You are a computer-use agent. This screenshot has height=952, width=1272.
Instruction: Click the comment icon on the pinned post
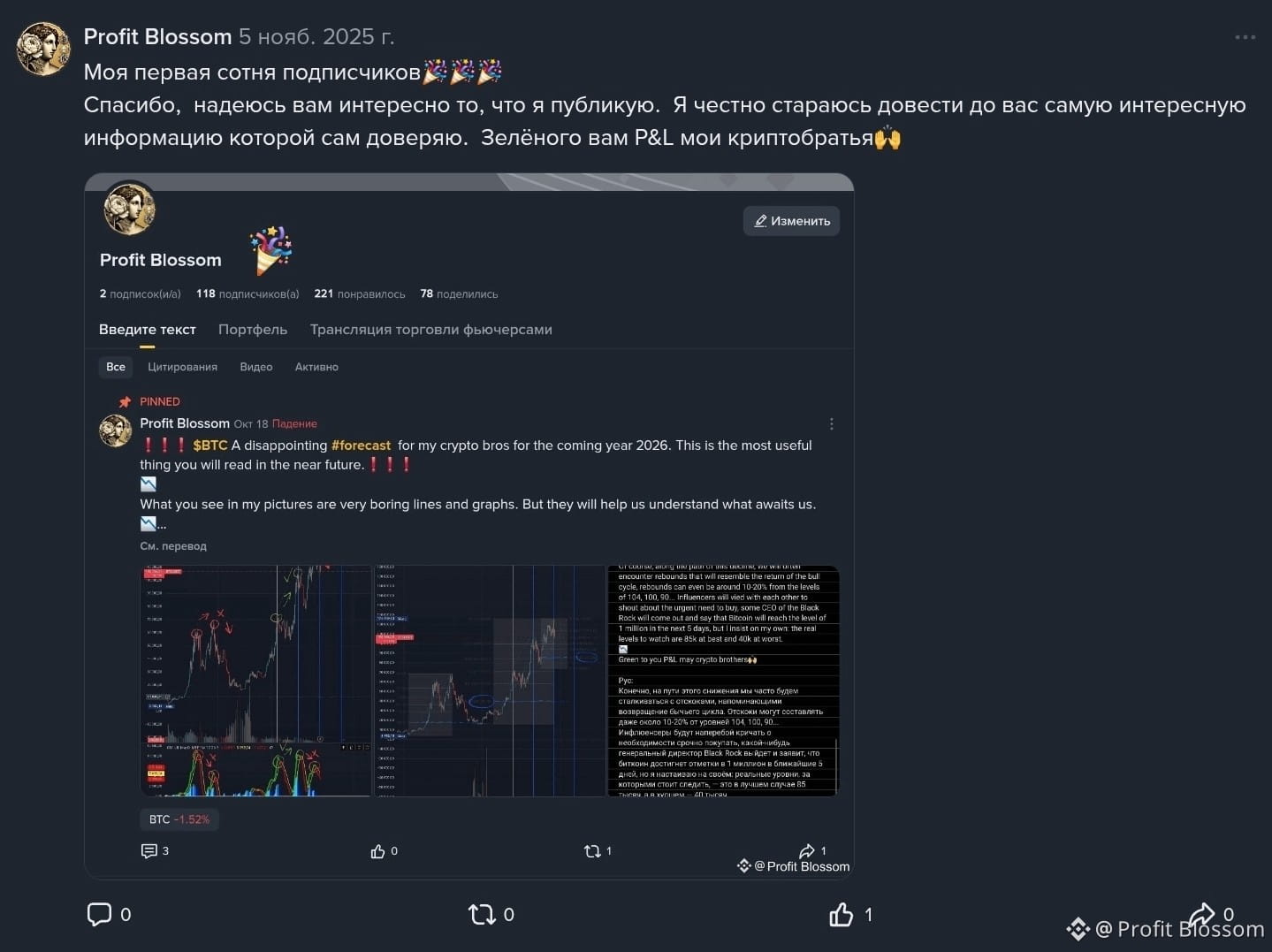[x=149, y=850]
